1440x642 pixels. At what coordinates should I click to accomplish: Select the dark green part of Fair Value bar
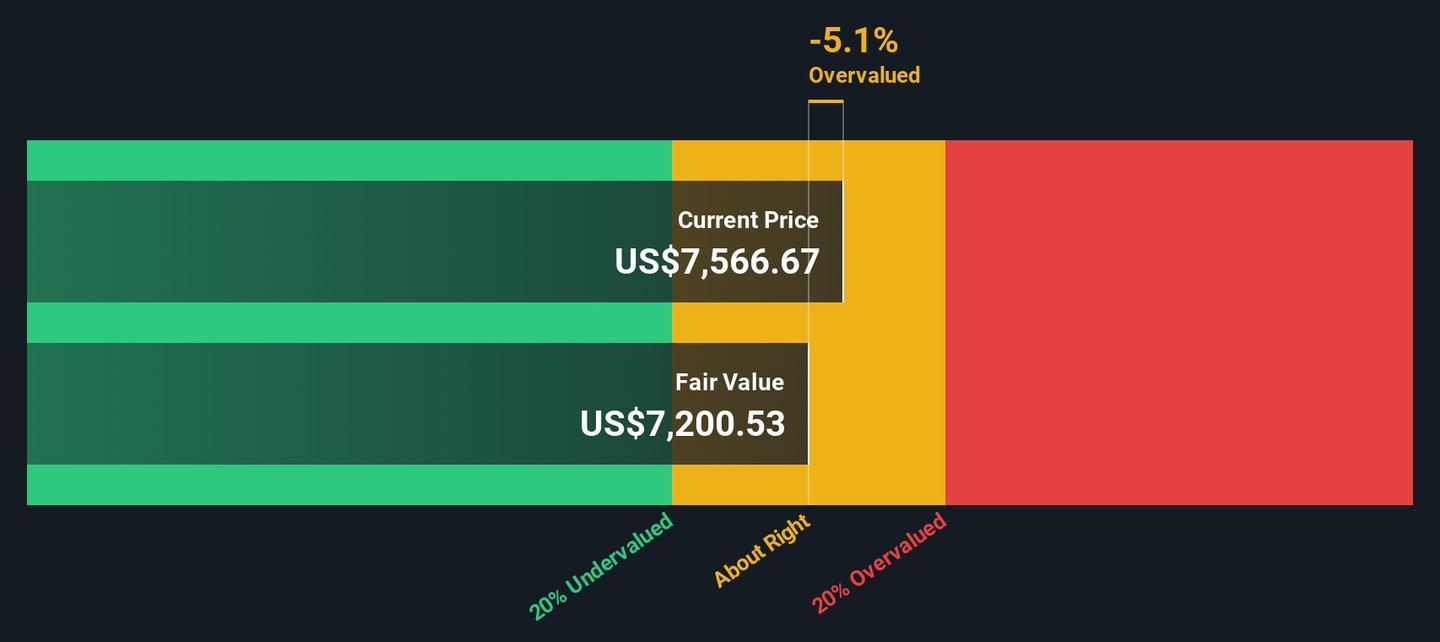click(x=349, y=403)
